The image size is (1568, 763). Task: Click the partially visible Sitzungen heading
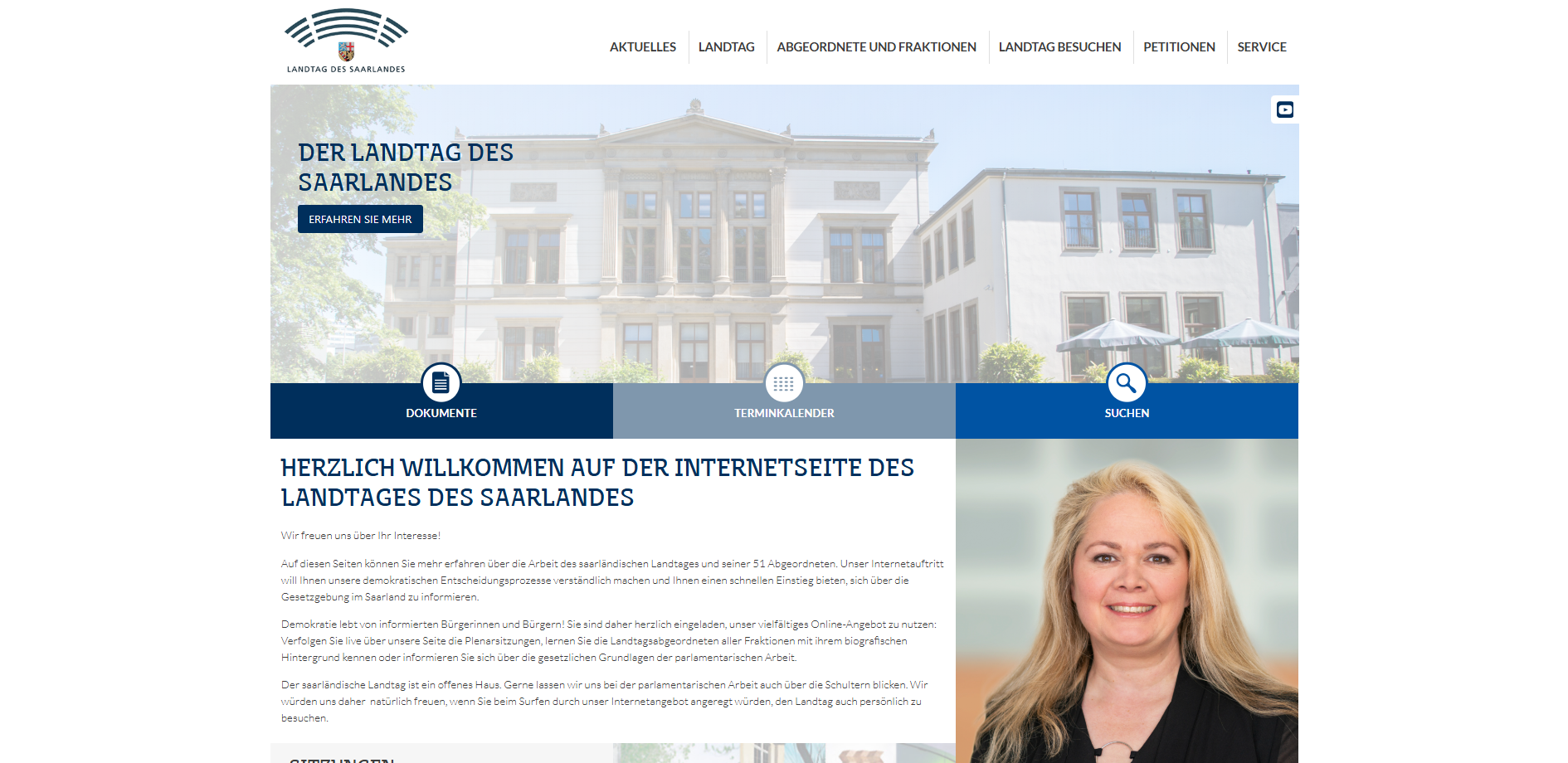click(x=342, y=758)
